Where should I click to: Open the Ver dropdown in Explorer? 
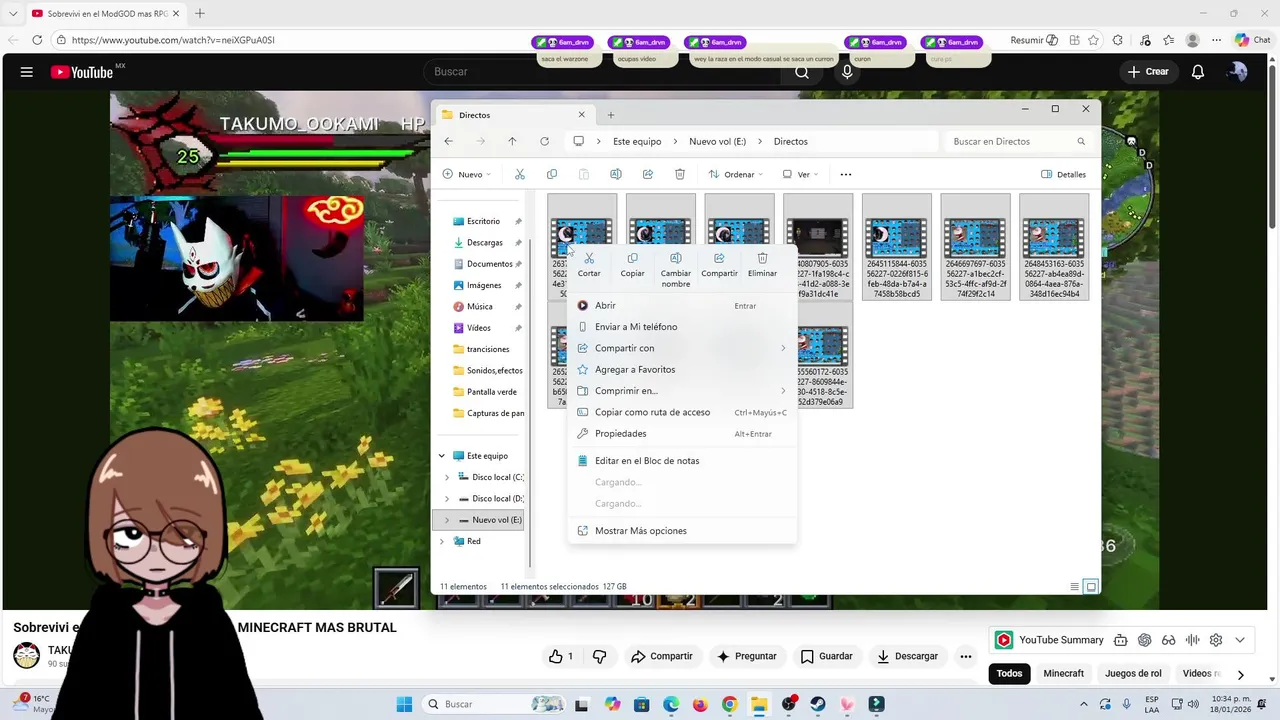coord(801,174)
